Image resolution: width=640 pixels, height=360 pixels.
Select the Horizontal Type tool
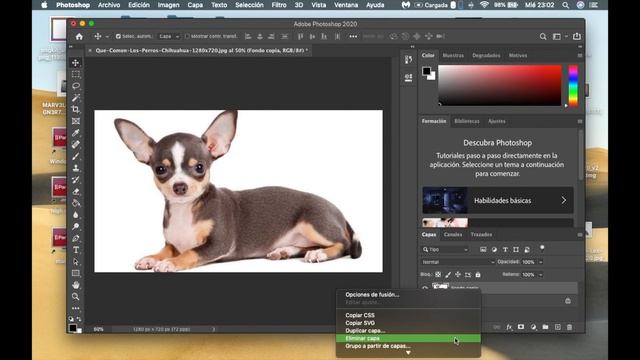[x=76, y=250]
